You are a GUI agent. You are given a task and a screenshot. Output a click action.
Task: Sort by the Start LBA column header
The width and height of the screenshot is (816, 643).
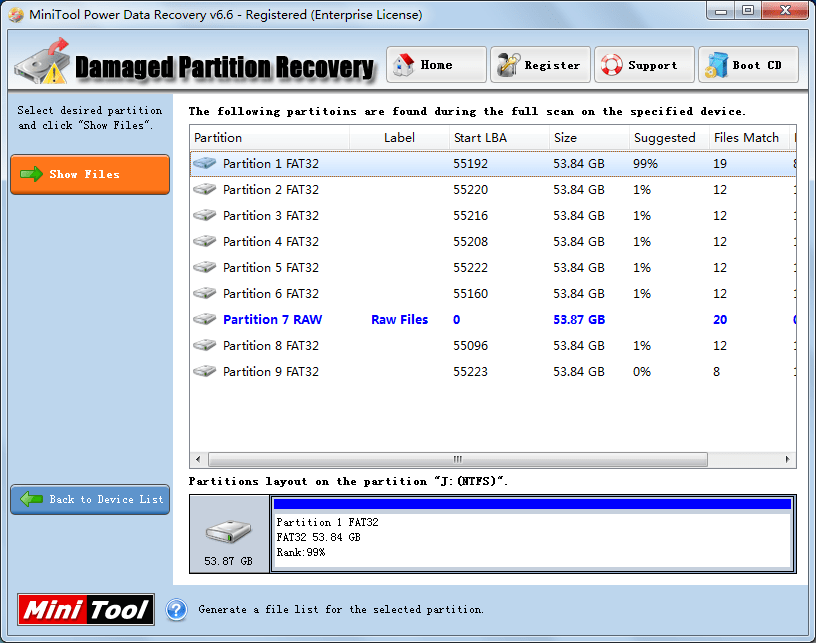499,138
